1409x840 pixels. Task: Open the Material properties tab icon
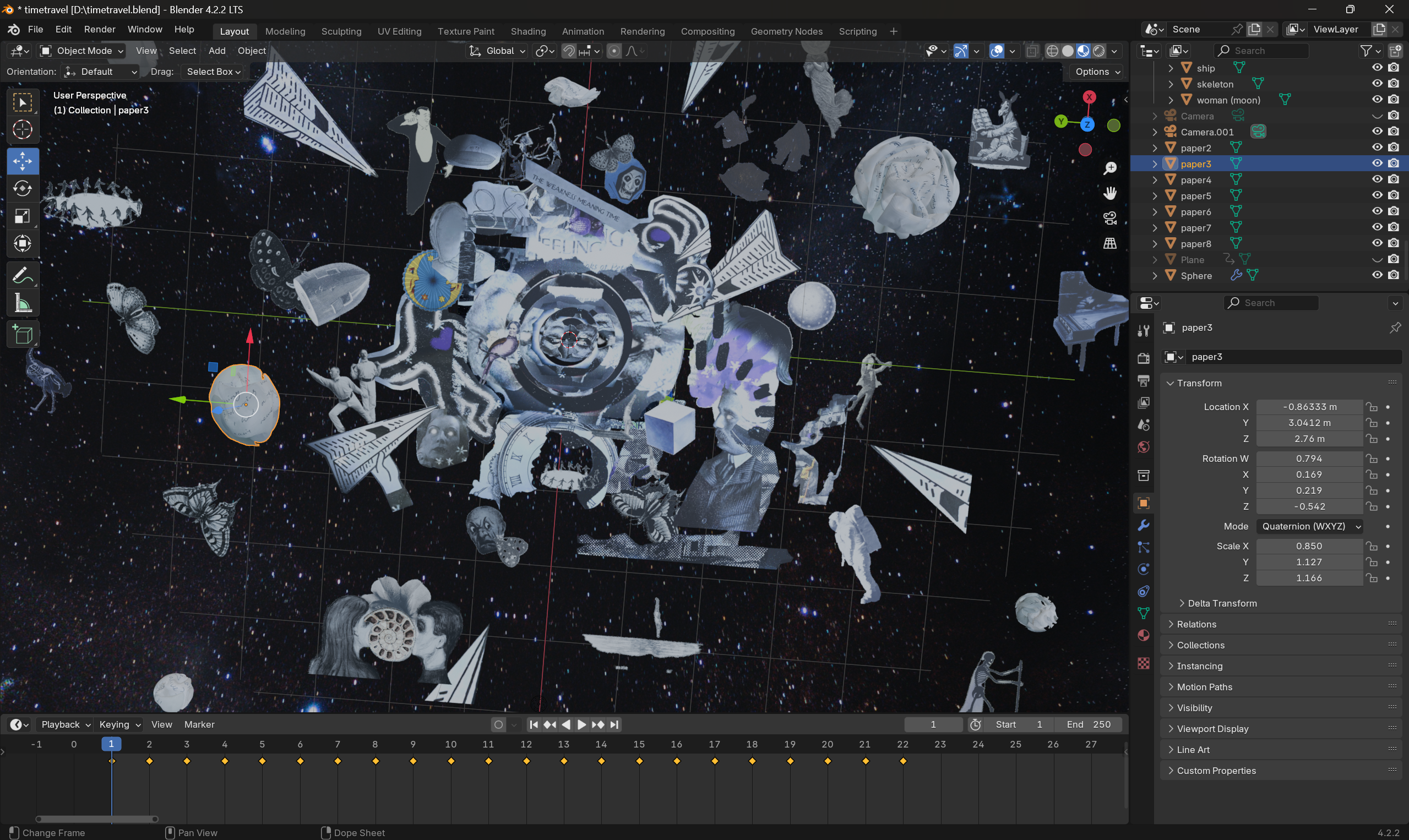point(1144,636)
